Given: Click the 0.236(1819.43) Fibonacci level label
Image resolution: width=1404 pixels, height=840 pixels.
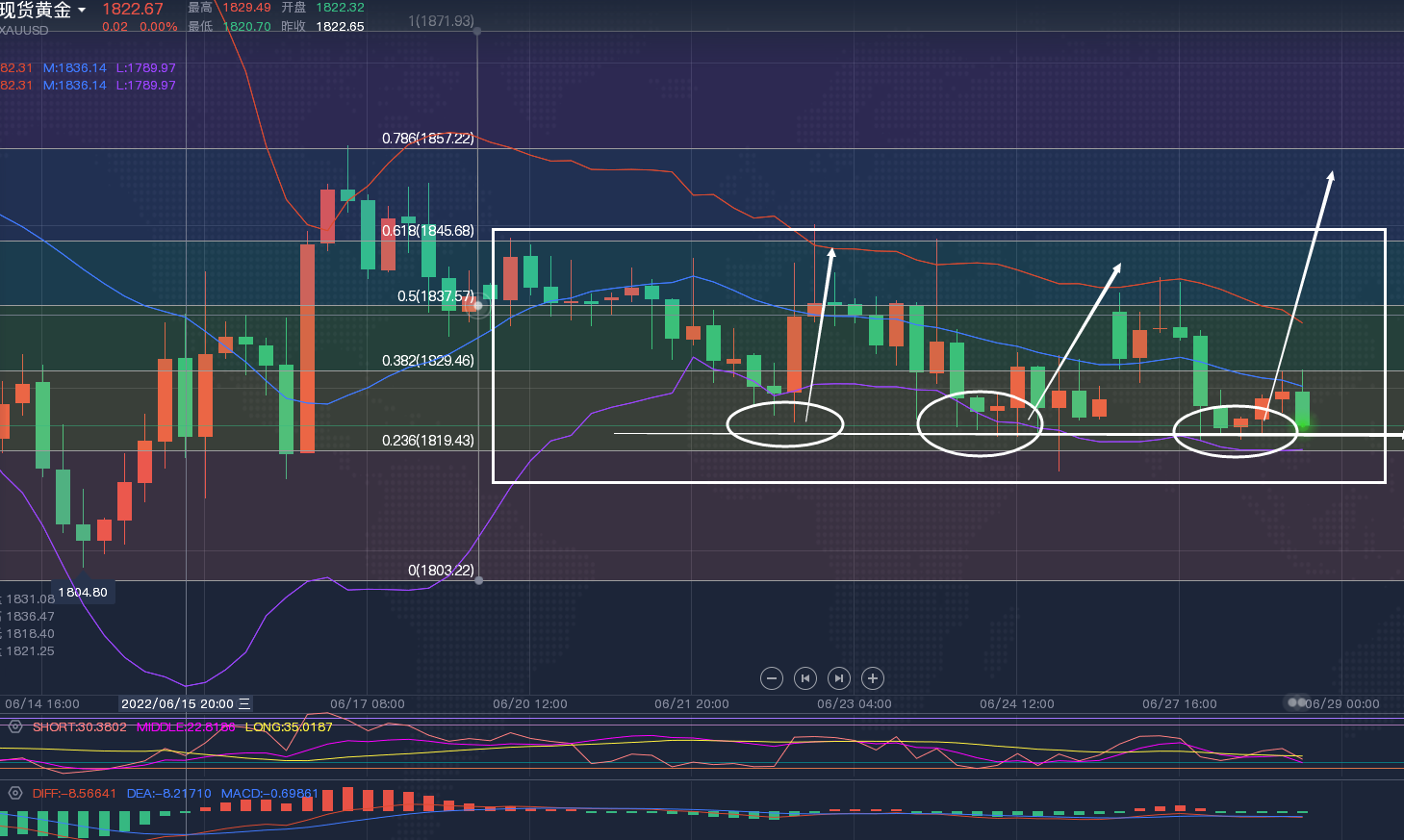Looking at the screenshot, I should tap(427, 441).
